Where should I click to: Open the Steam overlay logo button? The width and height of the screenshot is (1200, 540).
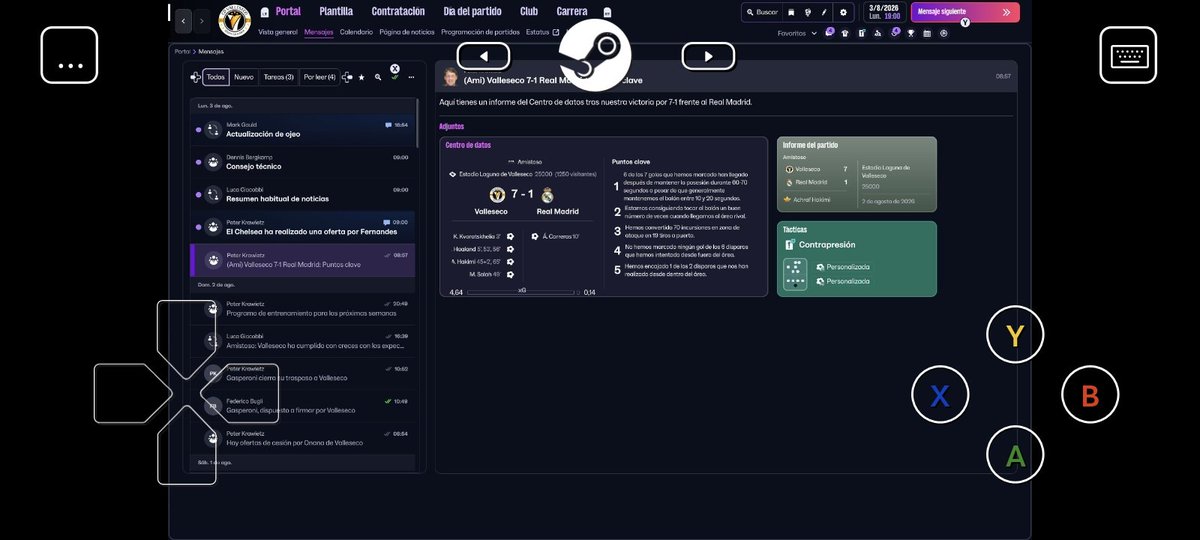tap(594, 55)
